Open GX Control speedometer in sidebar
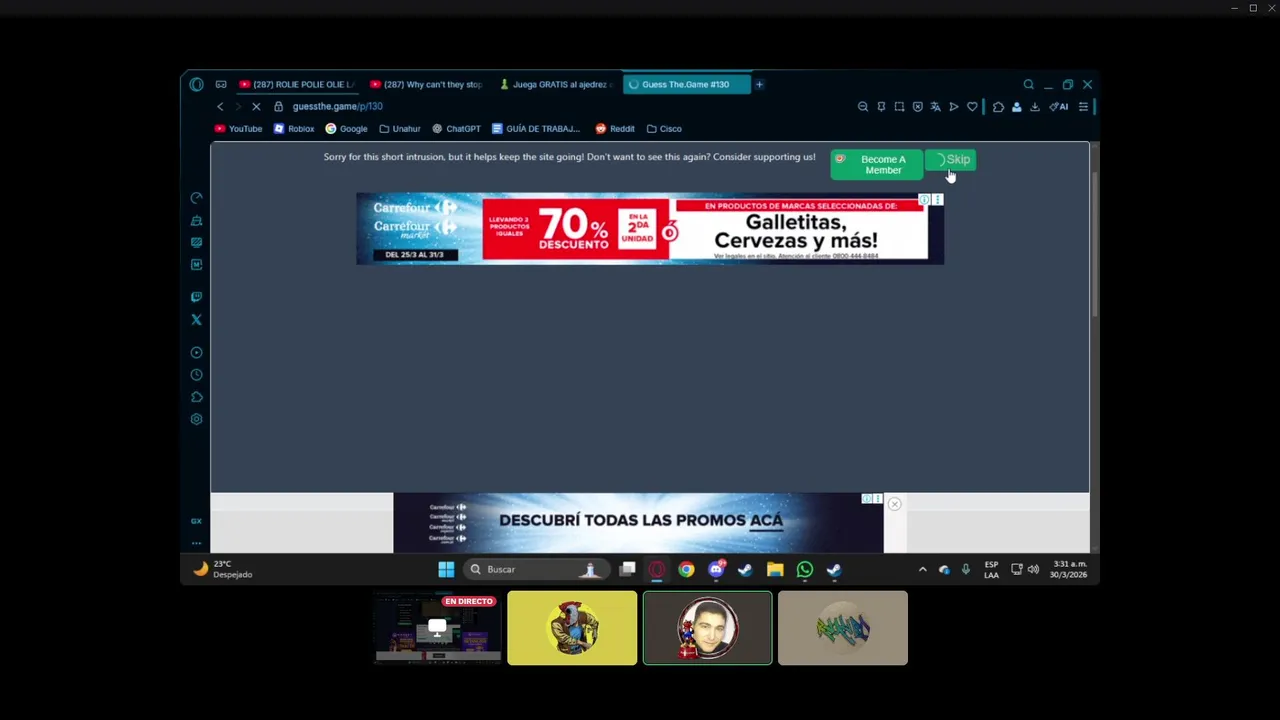This screenshot has width=1280, height=720. (x=196, y=198)
